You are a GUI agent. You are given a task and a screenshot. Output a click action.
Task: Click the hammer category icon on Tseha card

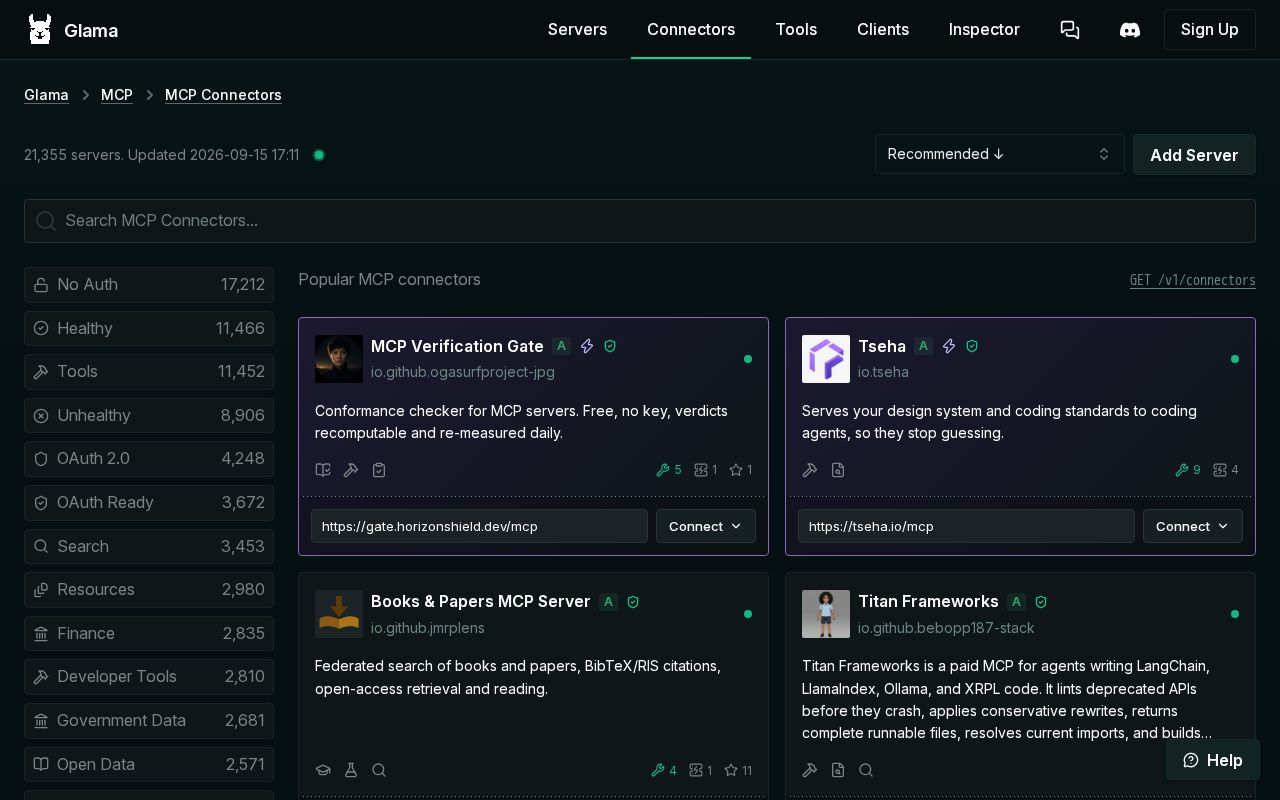point(810,470)
